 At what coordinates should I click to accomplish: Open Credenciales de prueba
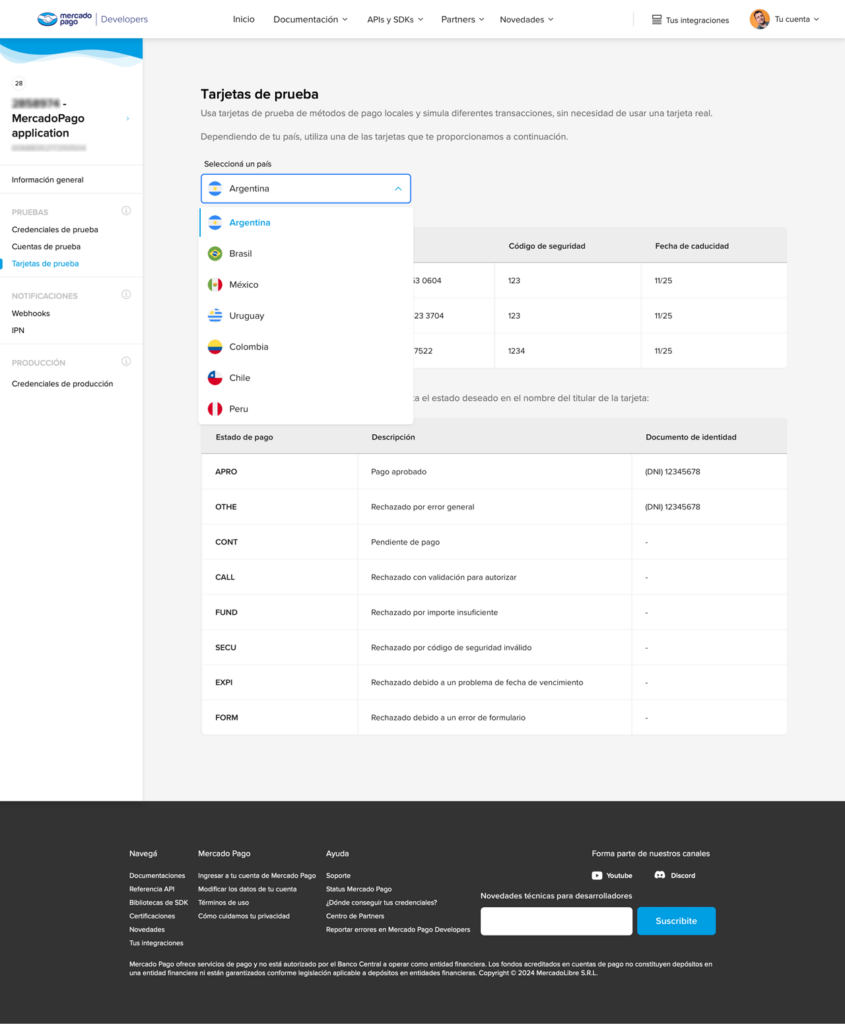pos(55,230)
